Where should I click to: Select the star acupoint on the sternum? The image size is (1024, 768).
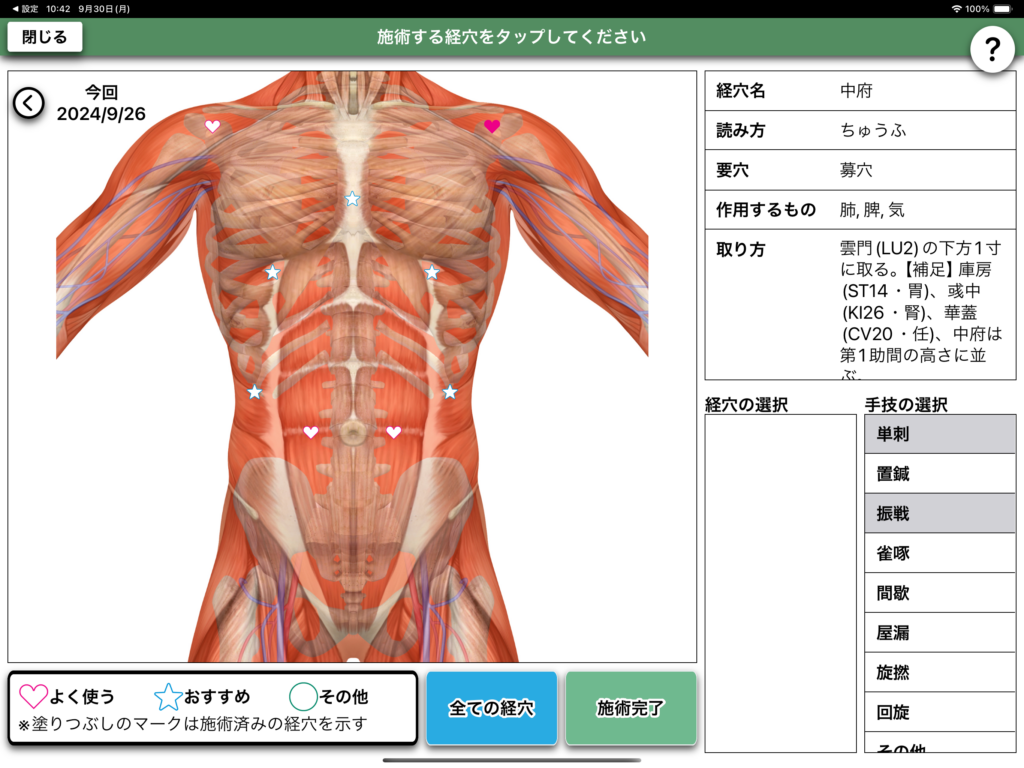352,199
